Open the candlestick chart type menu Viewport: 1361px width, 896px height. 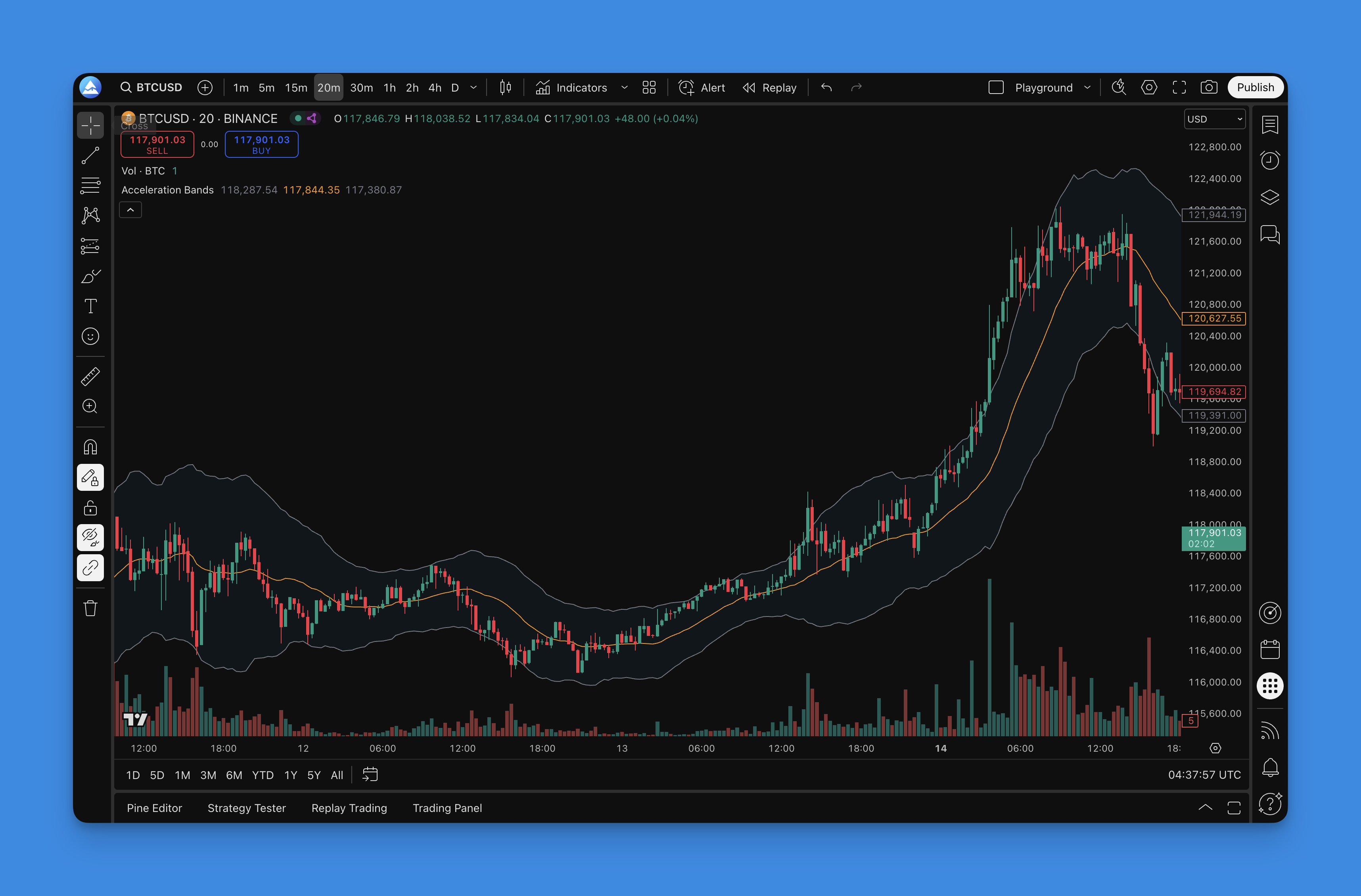pyautogui.click(x=506, y=88)
